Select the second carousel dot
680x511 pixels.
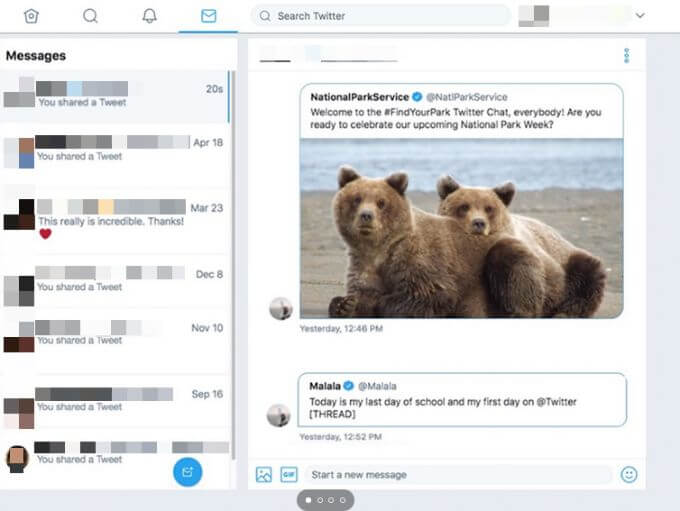click(320, 500)
